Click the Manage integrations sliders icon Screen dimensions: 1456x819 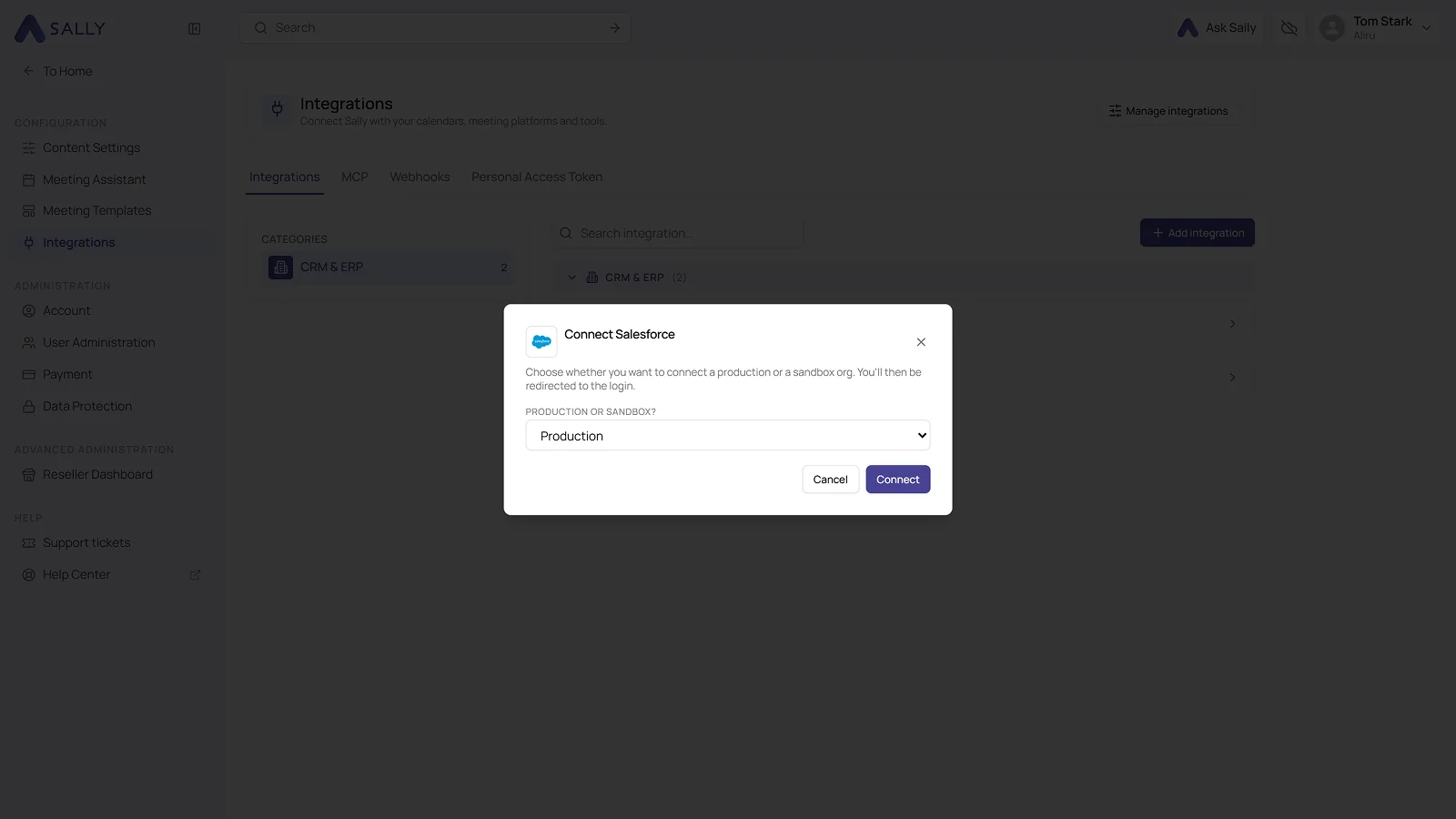[x=1115, y=111]
